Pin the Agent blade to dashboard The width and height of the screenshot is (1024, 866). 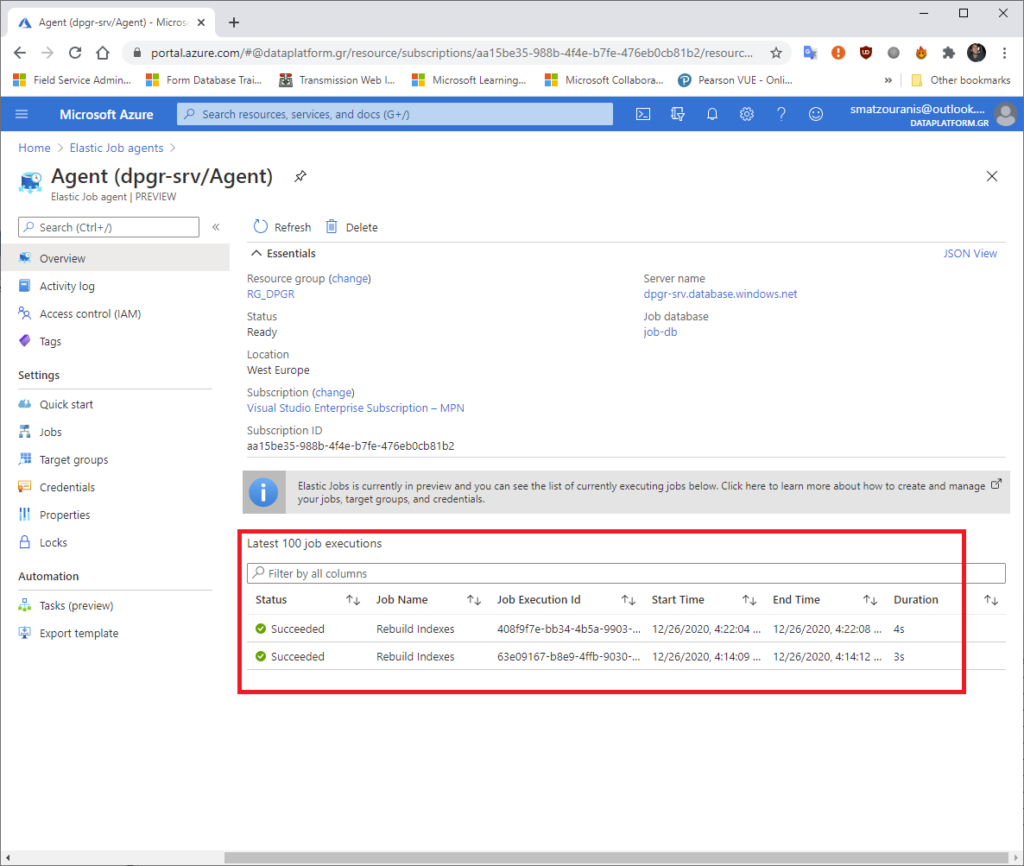[x=300, y=176]
